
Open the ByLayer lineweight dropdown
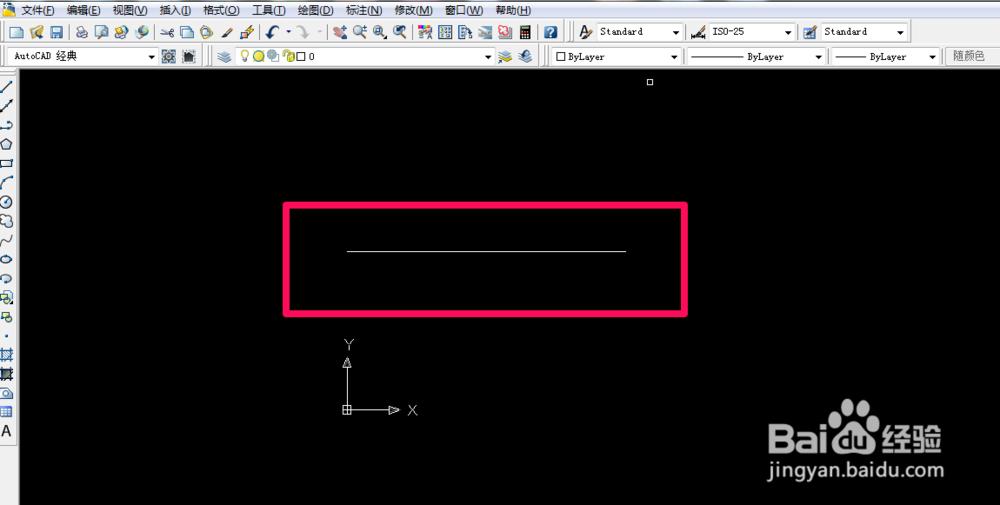[x=932, y=57]
